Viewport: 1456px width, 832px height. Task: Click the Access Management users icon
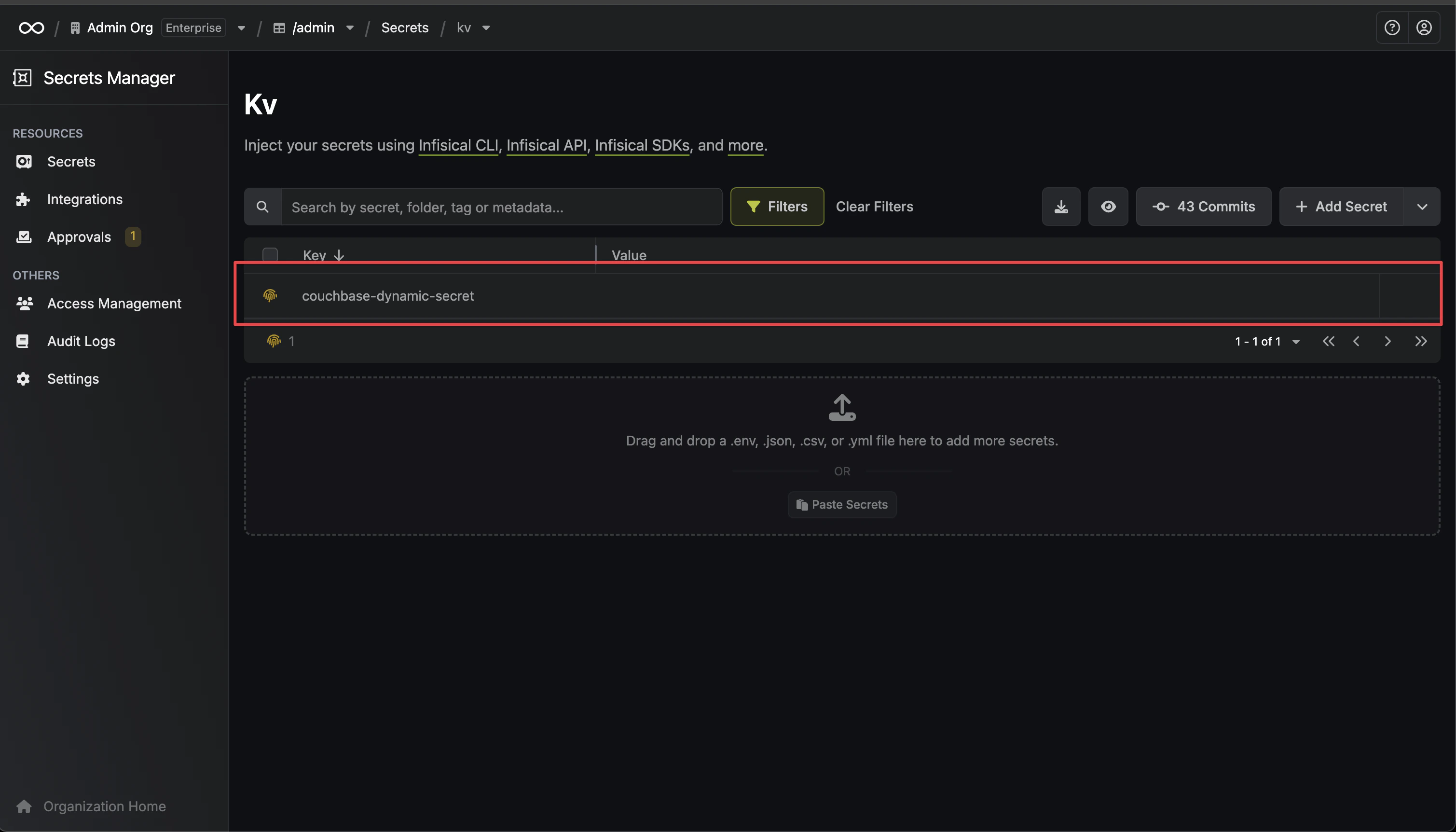pos(25,304)
